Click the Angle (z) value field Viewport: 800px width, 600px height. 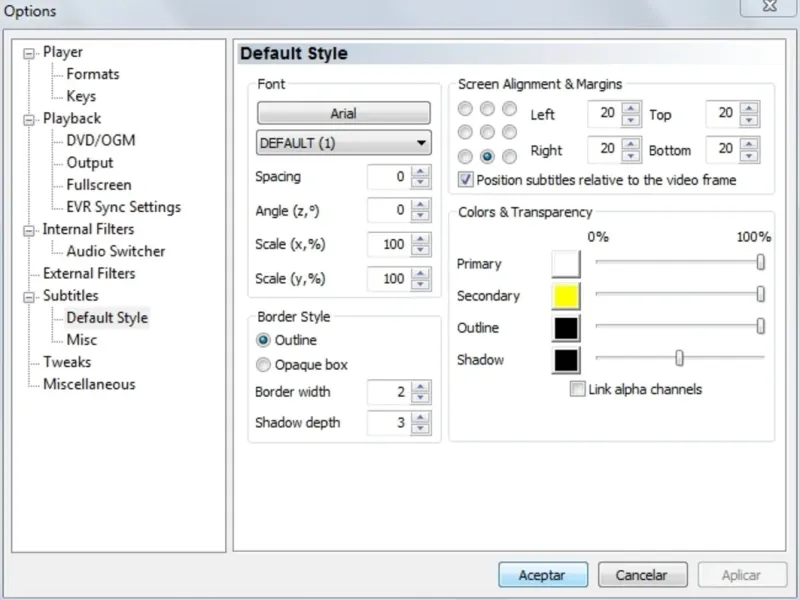(388, 210)
